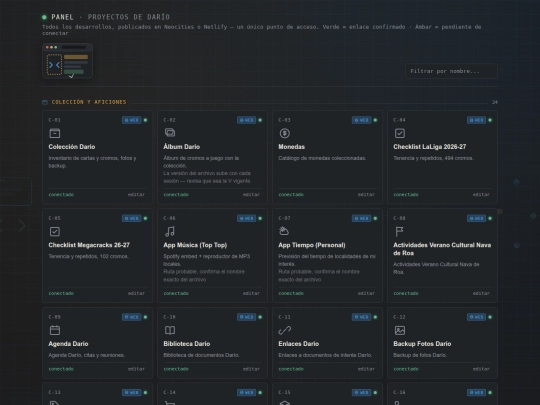The width and height of the screenshot is (540, 405).
Task: Click the Monedas dollar coin icon
Action: click(284, 133)
